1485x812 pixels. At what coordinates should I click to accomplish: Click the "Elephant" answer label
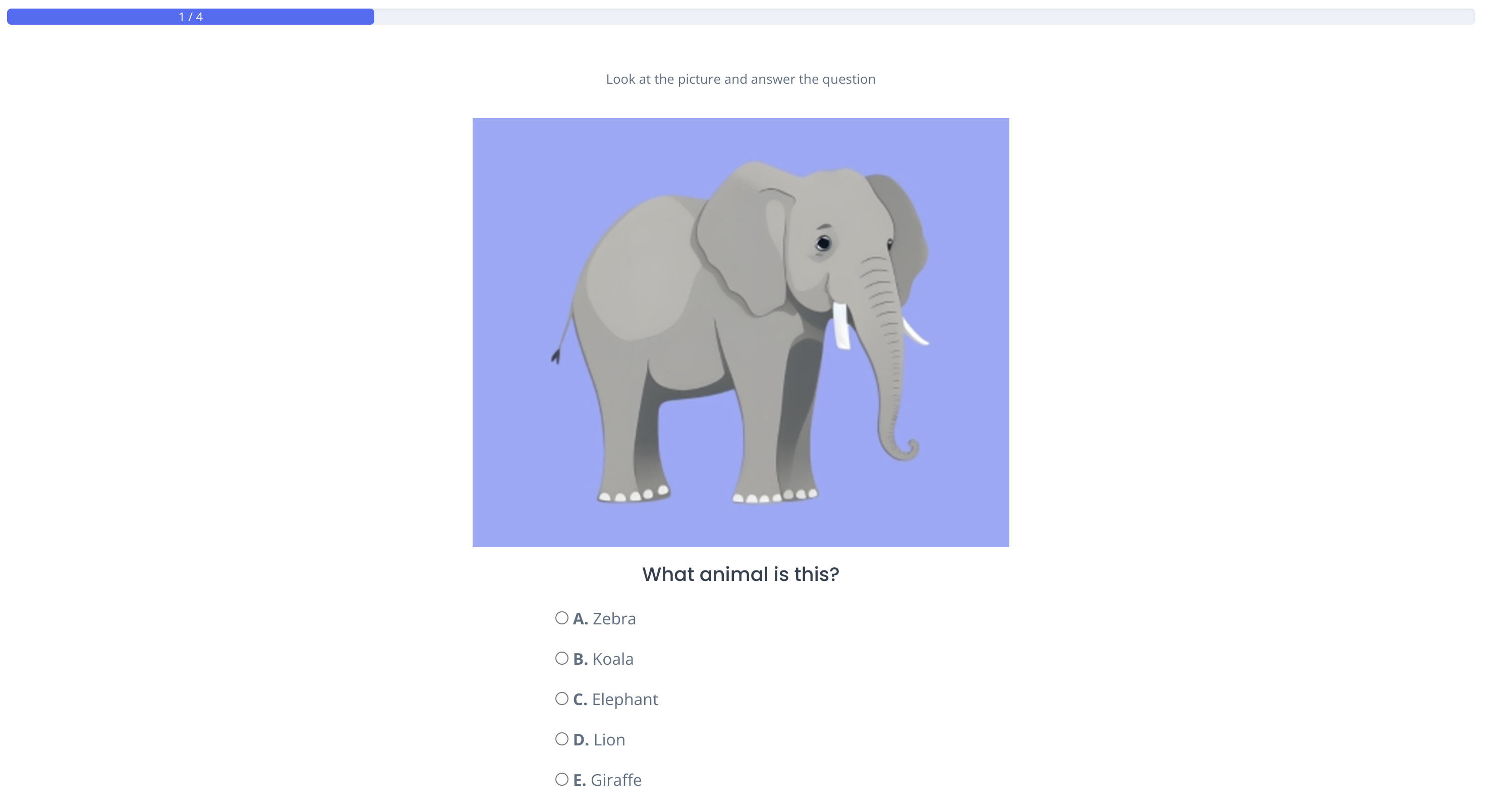click(625, 700)
